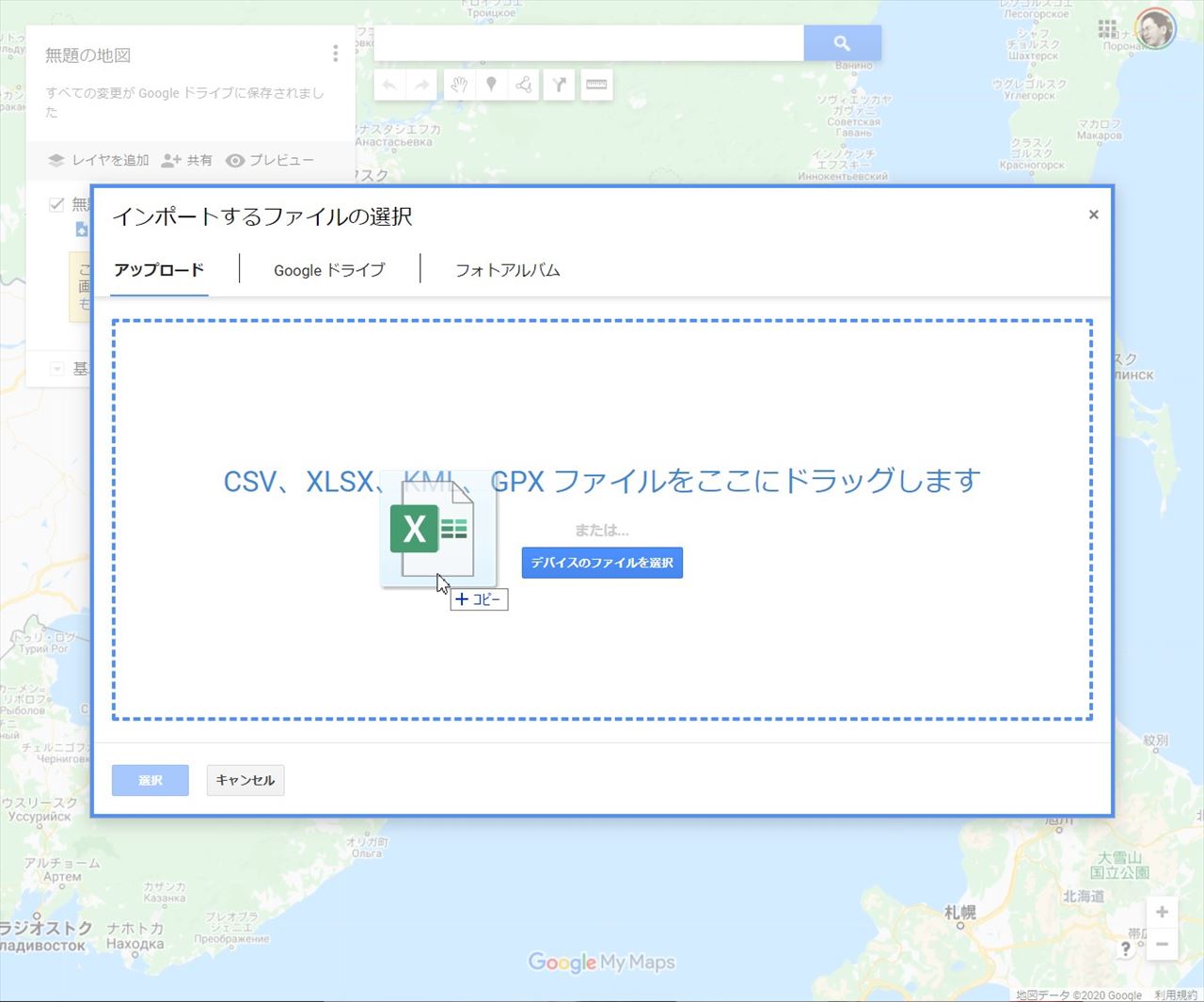Click the 無題の地図 map title
Image resolution: width=1204 pixels, height=1002 pixels.
88,56
